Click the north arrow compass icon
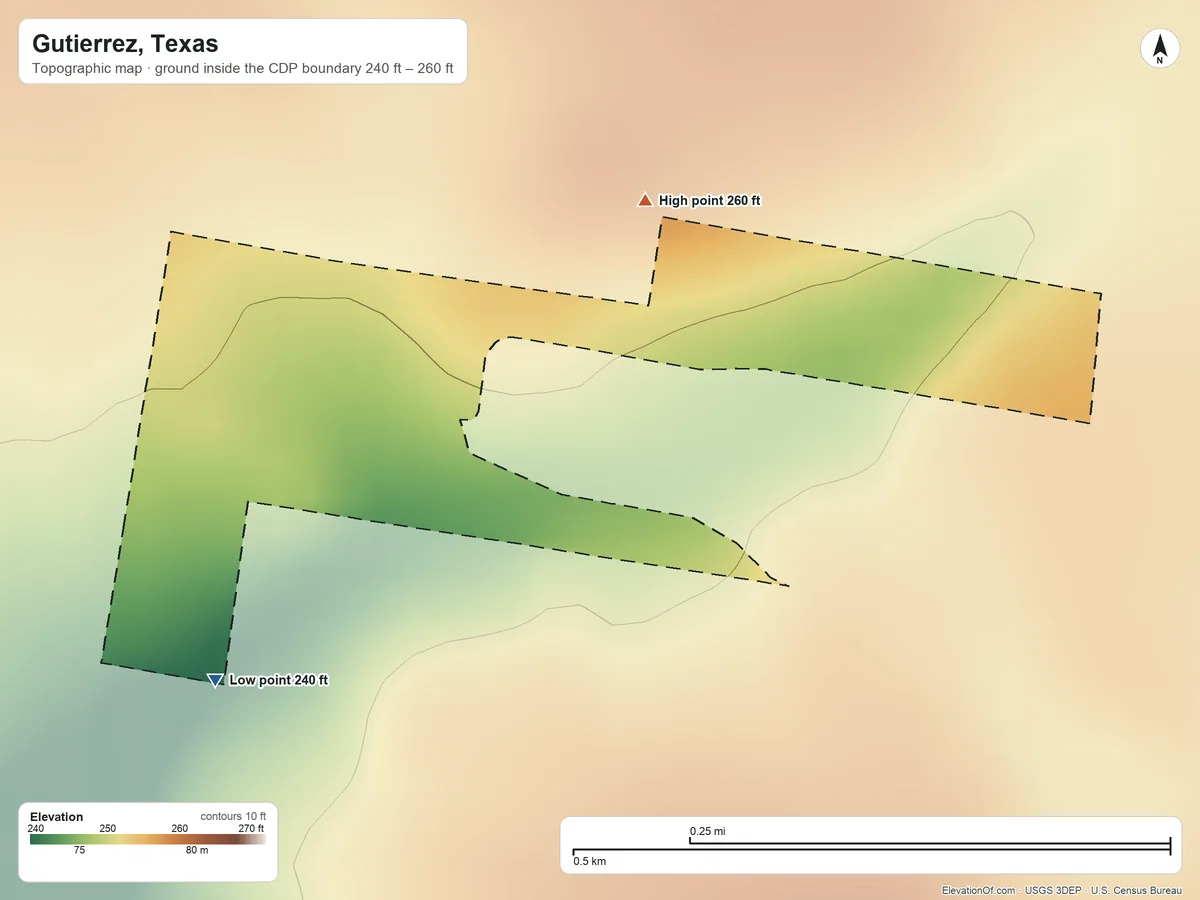Screen dimensions: 1200x900 point(1160,49)
